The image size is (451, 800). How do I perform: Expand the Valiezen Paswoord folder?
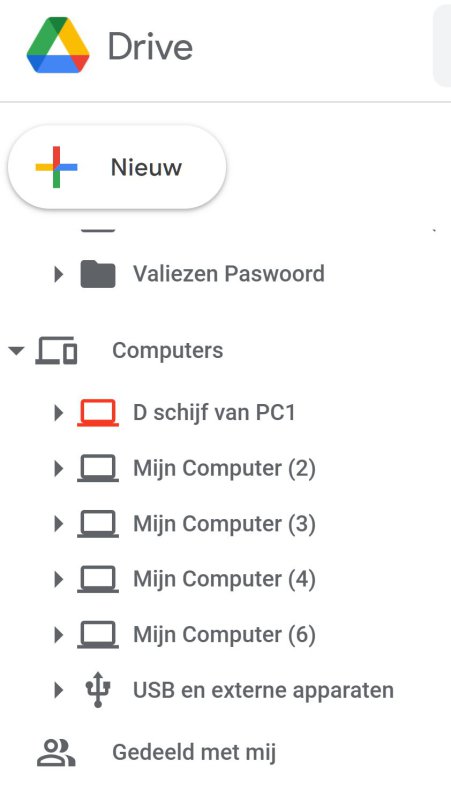pyautogui.click(x=59, y=274)
